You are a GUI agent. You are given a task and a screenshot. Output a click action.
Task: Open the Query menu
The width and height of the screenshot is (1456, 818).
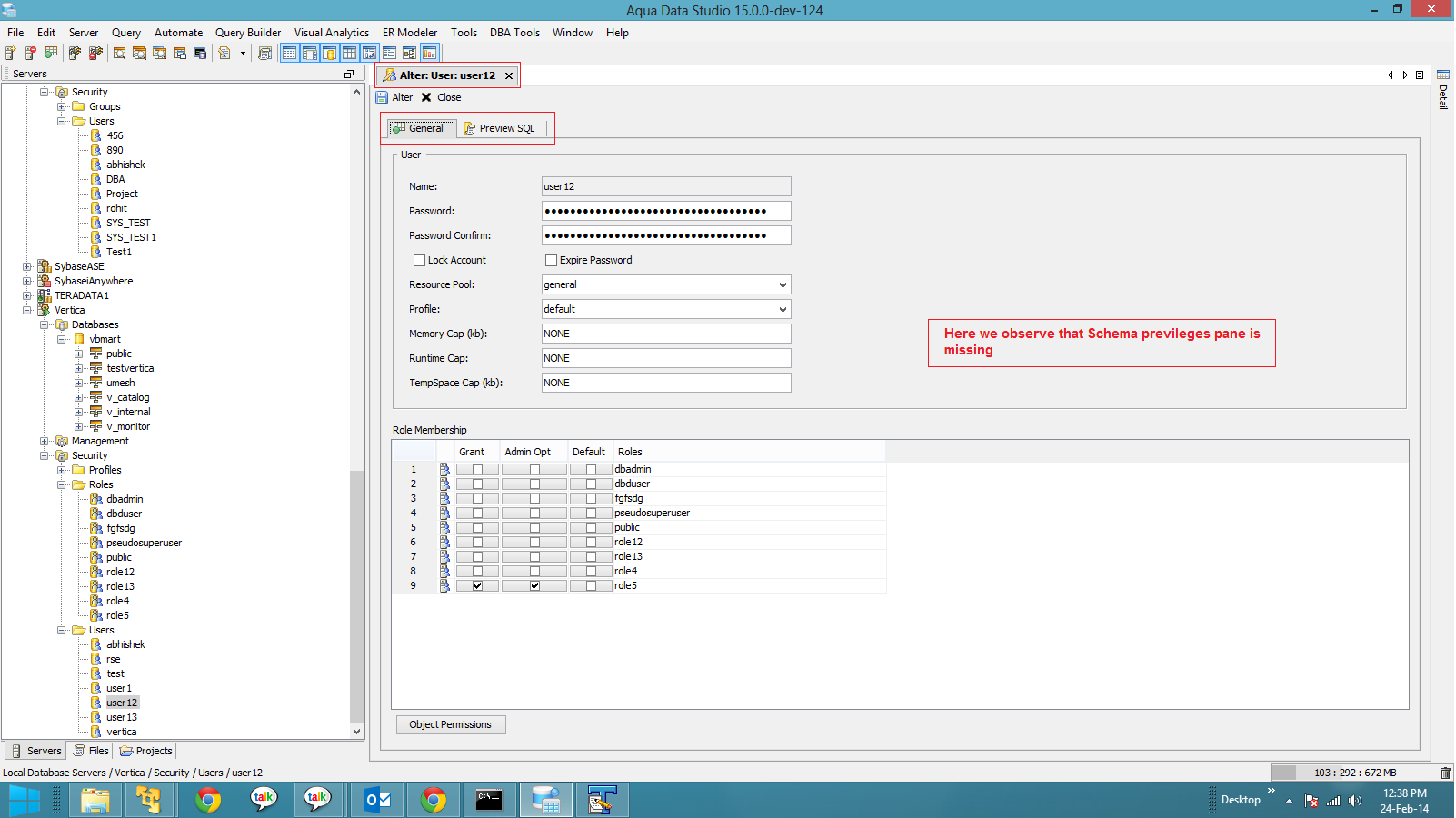coord(125,33)
